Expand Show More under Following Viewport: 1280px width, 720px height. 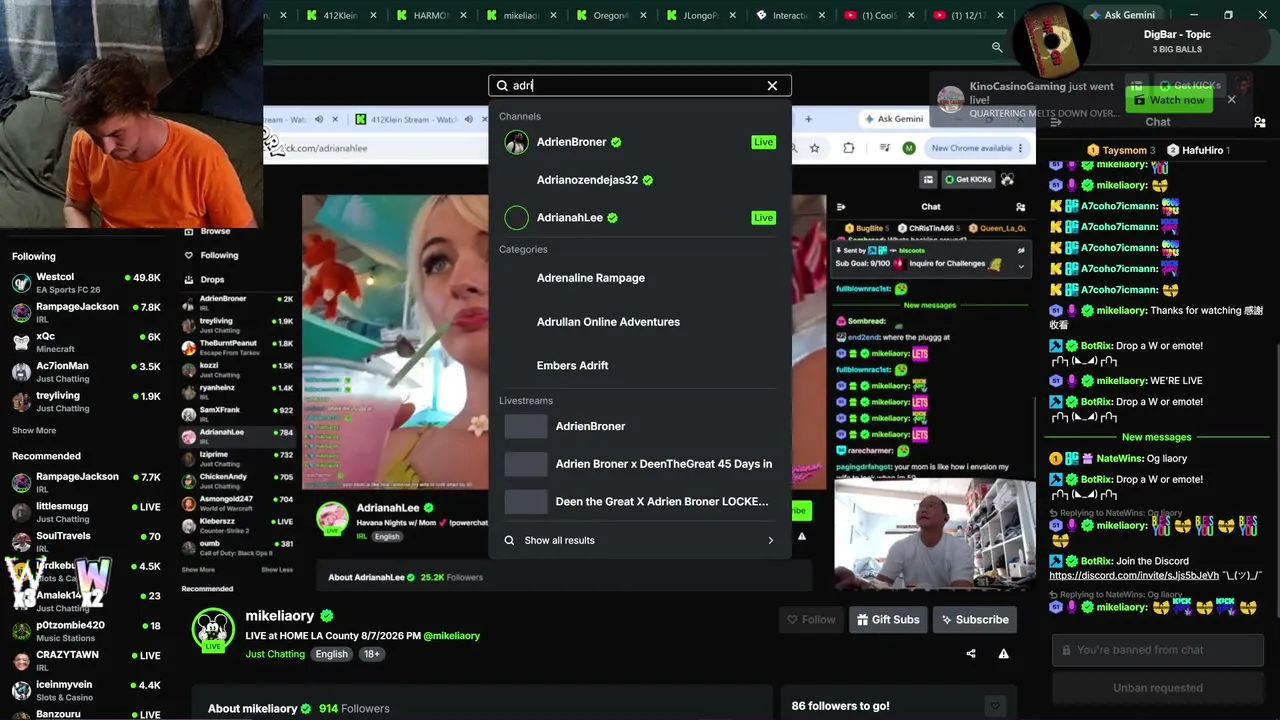34,431
